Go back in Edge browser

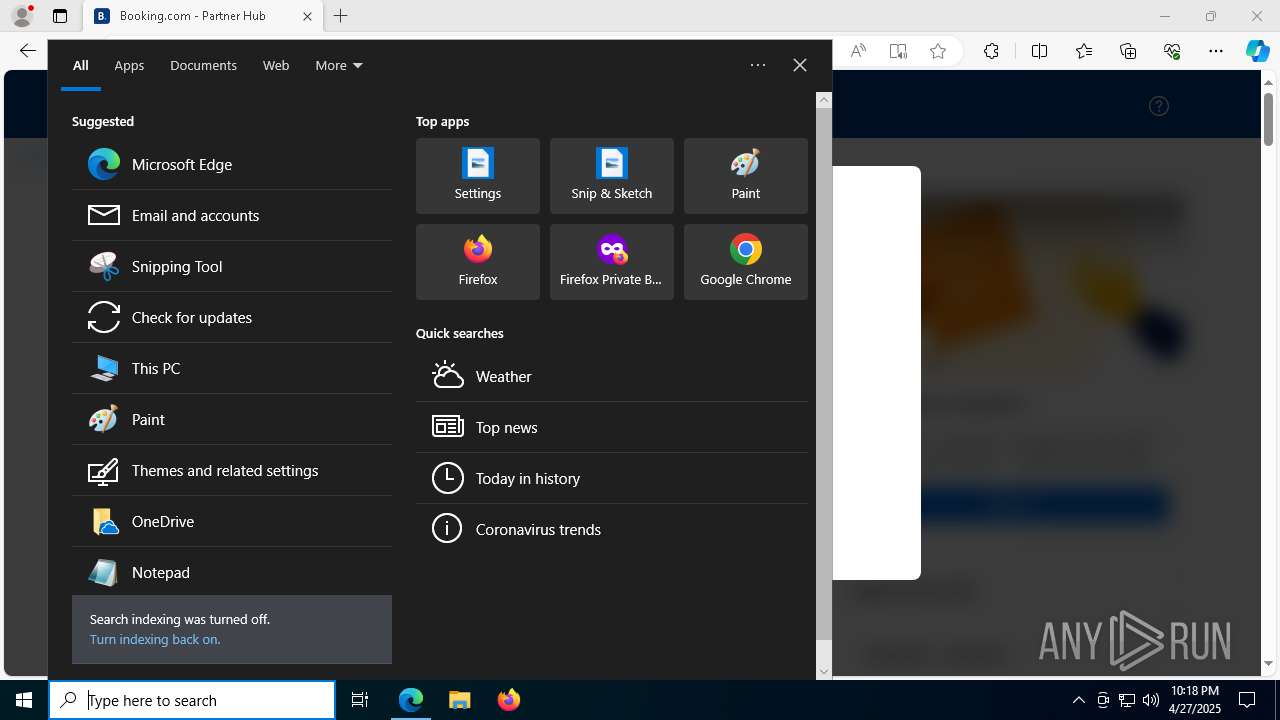pos(27,51)
